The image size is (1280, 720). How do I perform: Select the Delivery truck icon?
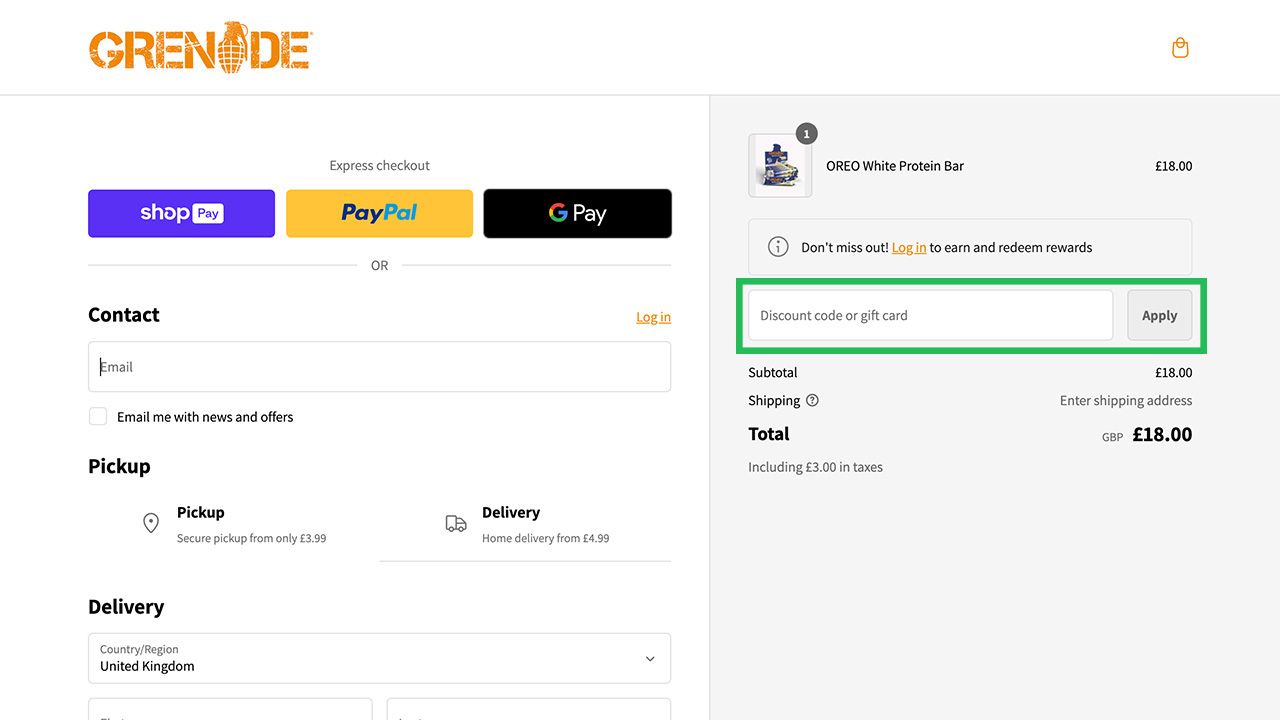456,523
